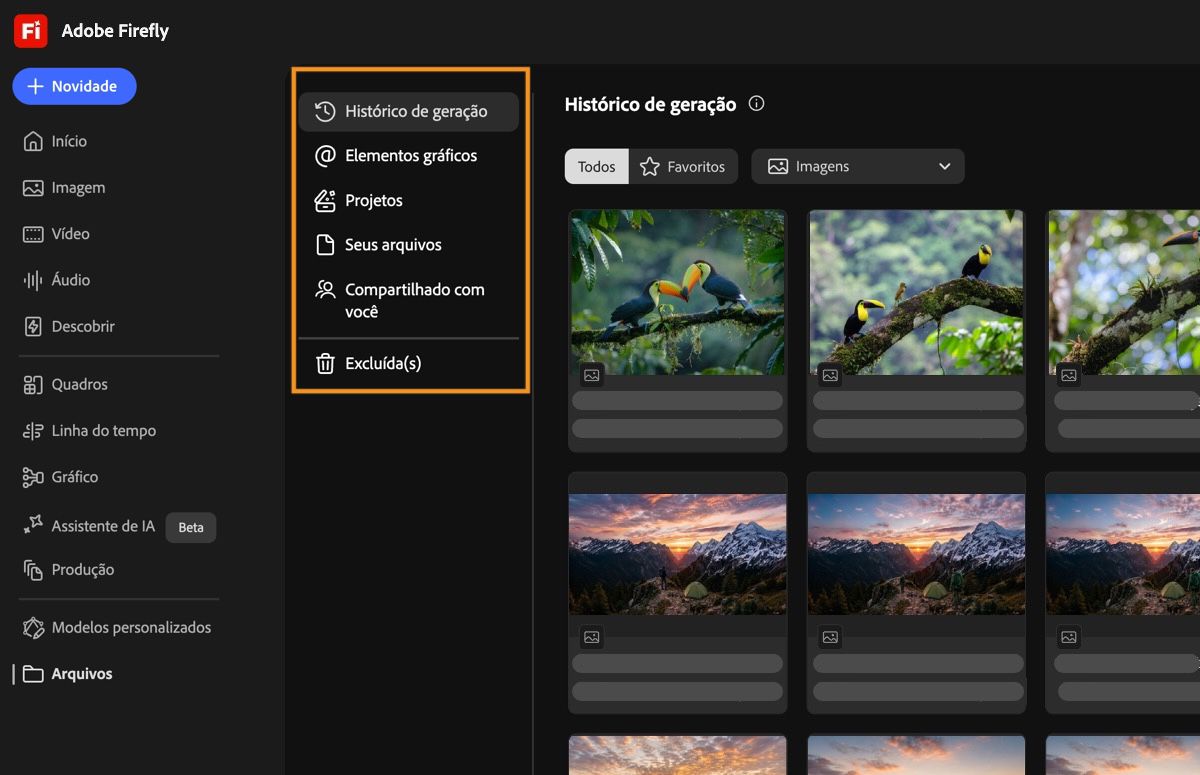Click the Beta badge
The height and width of the screenshot is (775, 1200).
tap(191, 527)
